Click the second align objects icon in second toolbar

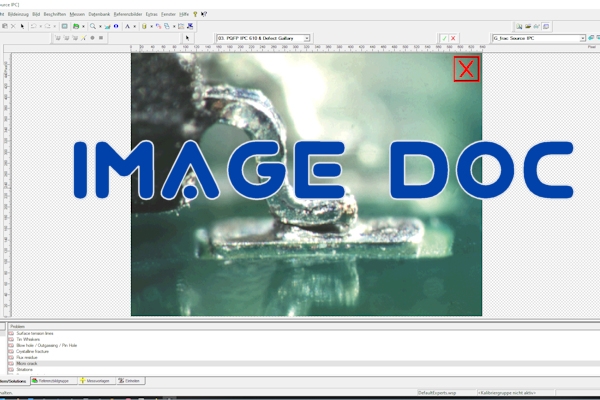tap(66, 38)
